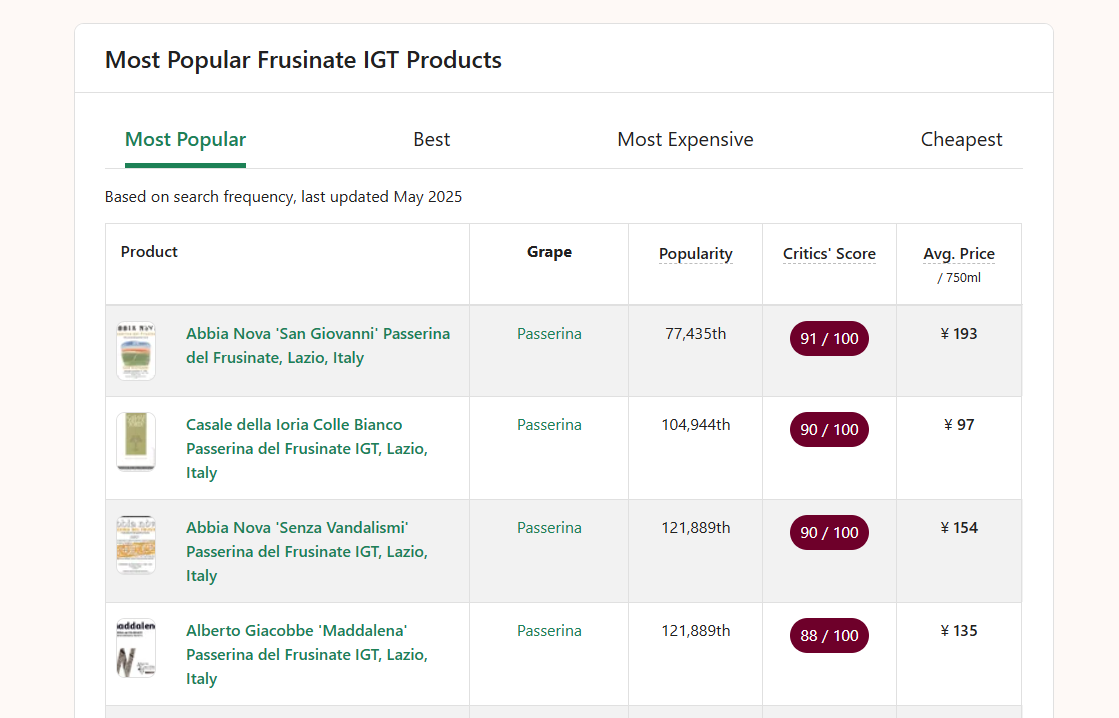Click the 88 / 100 score badge

tap(829, 636)
